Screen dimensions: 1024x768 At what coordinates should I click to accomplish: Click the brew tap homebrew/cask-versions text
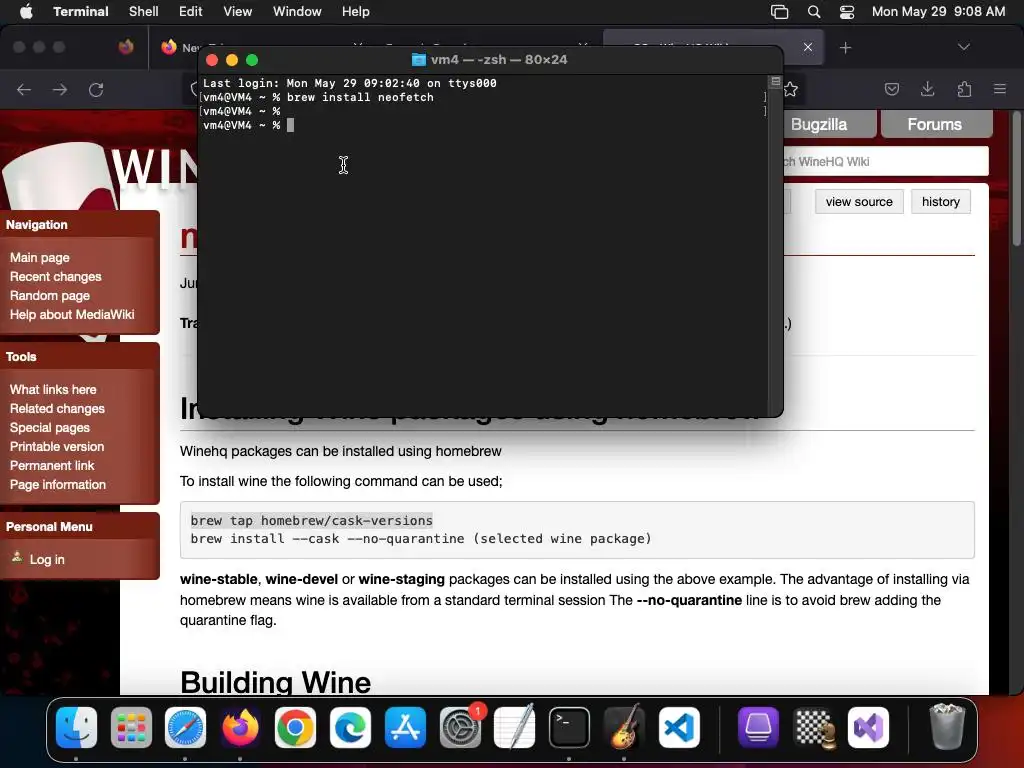pyautogui.click(x=312, y=520)
